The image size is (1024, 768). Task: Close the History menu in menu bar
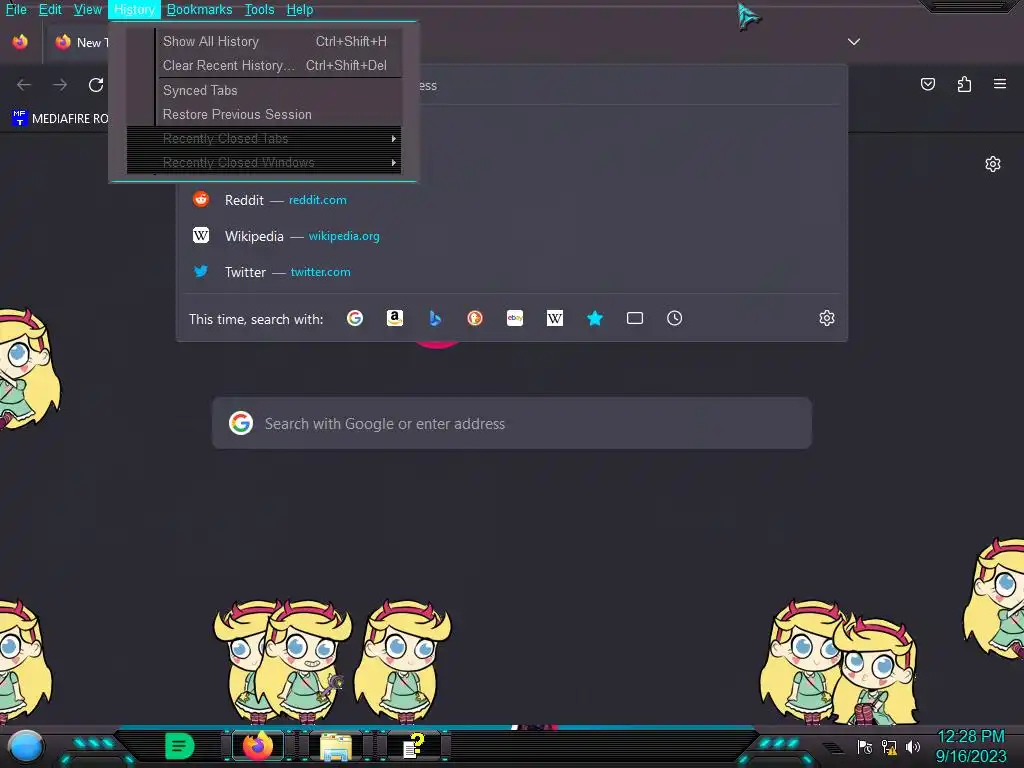(134, 9)
